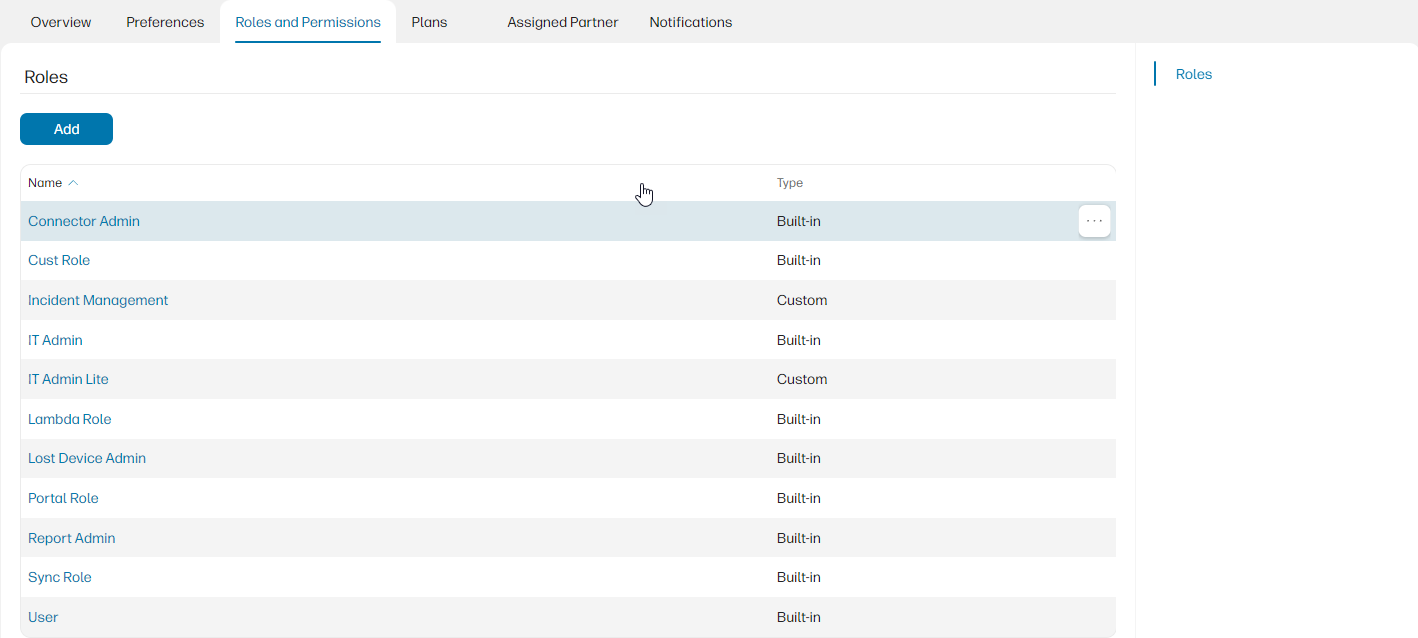
Task: Click the Type column header
Action: pyautogui.click(x=789, y=183)
